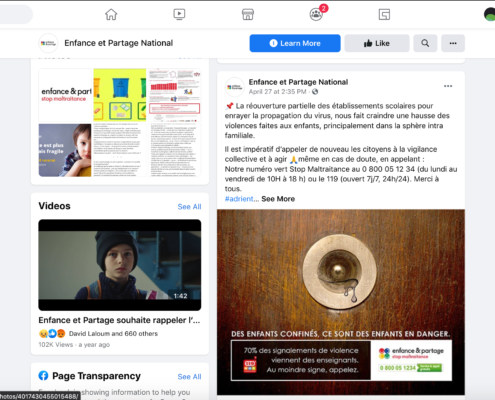The image size is (495, 400).
Task: Open video title Enfance et Partage souhaite rappeler
Action: pyautogui.click(x=119, y=320)
